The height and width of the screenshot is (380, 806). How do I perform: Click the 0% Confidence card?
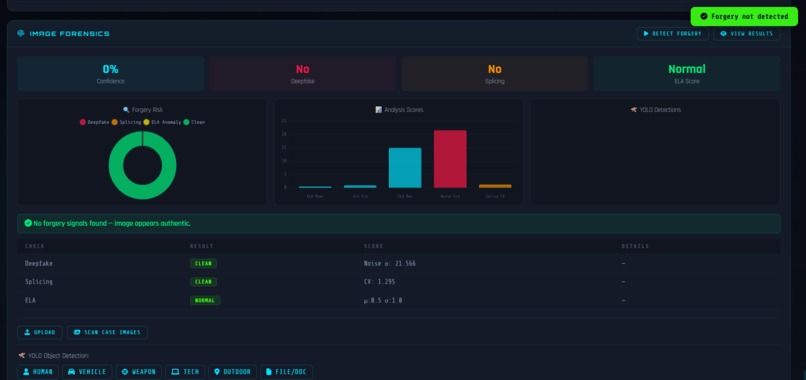pyautogui.click(x=111, y=74)
